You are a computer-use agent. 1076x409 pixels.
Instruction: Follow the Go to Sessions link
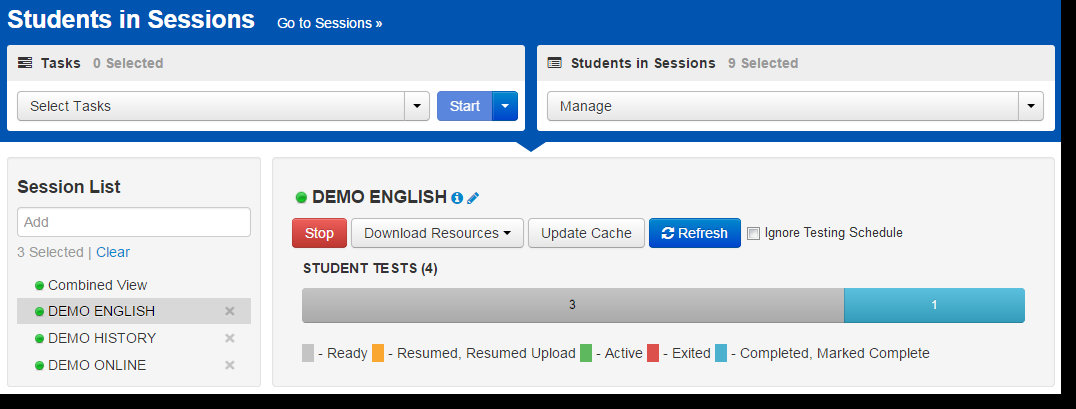tap(329, 23)
